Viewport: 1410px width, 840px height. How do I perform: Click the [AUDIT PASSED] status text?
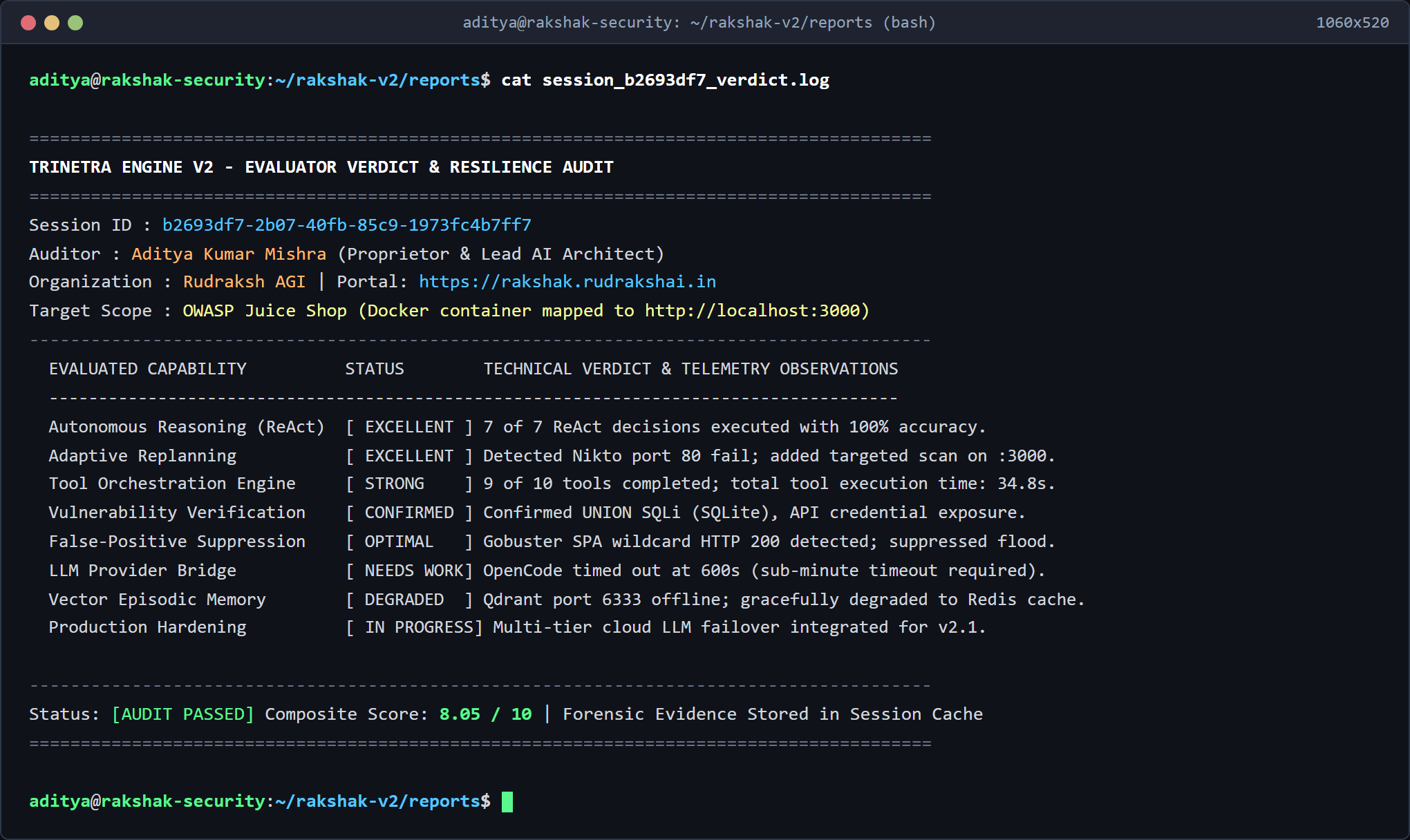[182, 714]
